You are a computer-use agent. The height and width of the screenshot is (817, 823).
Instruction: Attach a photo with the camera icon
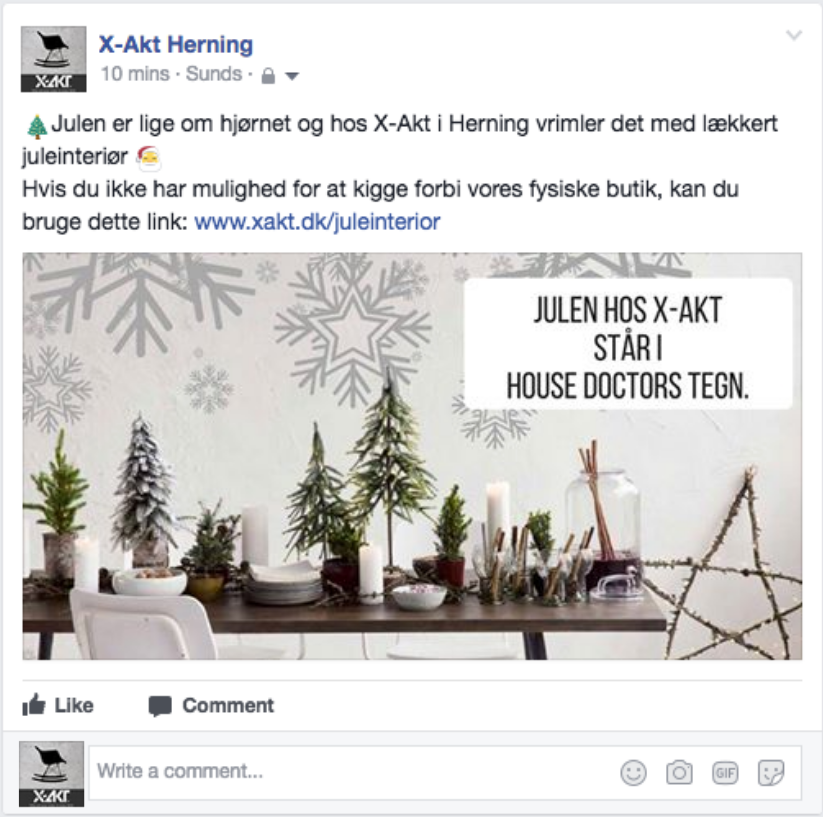click(x=679, y=772)
